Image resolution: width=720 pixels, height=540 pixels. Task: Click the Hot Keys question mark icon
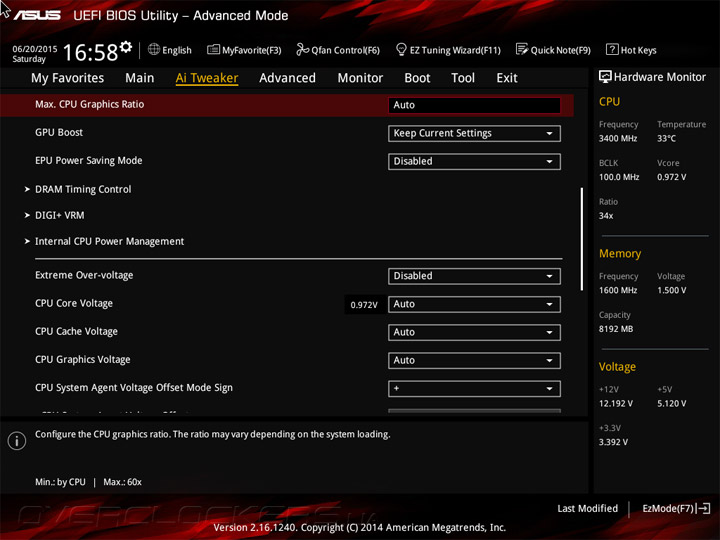click(x=612, y=49)
